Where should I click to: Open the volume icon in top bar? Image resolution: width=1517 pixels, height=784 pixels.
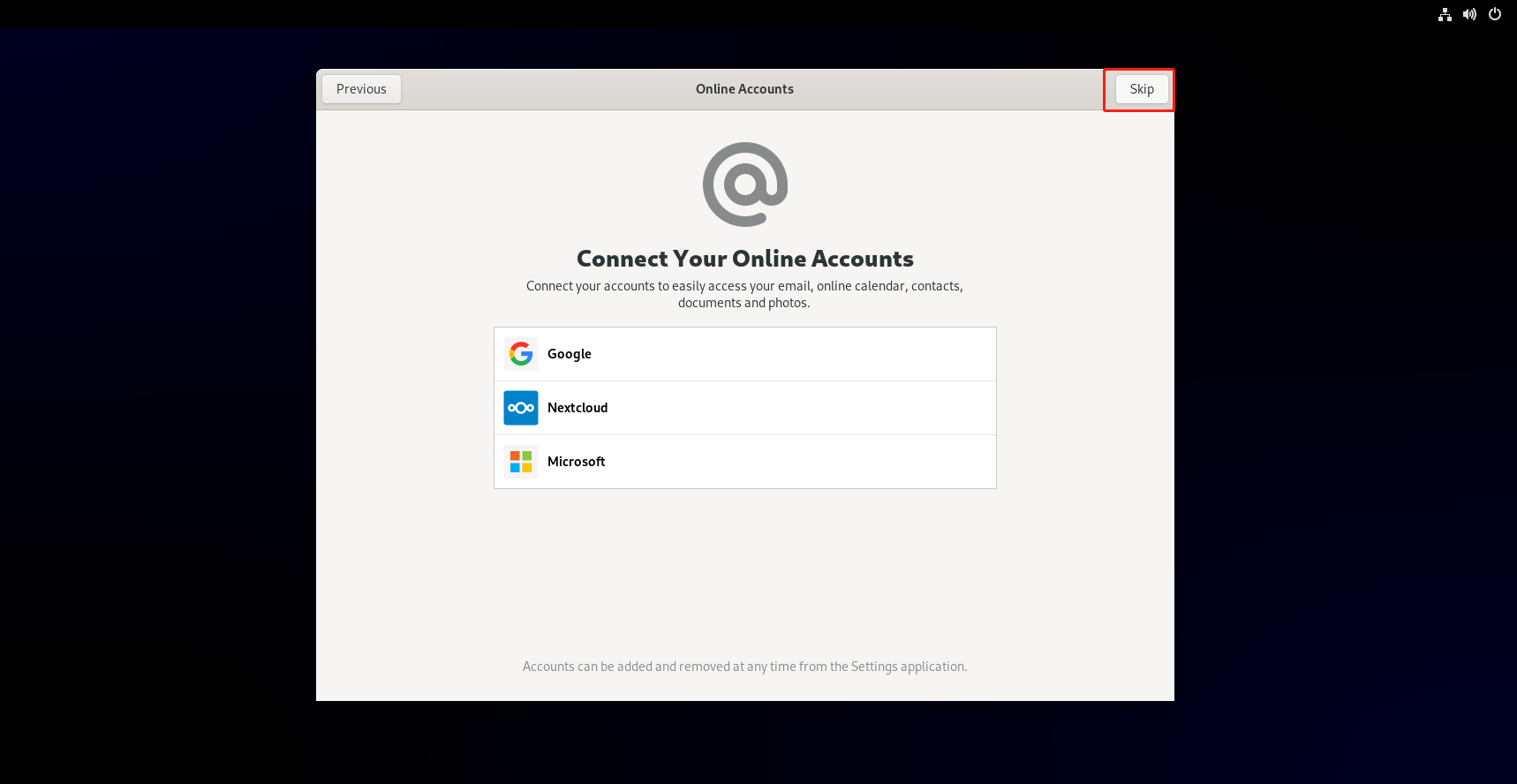pos(1469,14)
